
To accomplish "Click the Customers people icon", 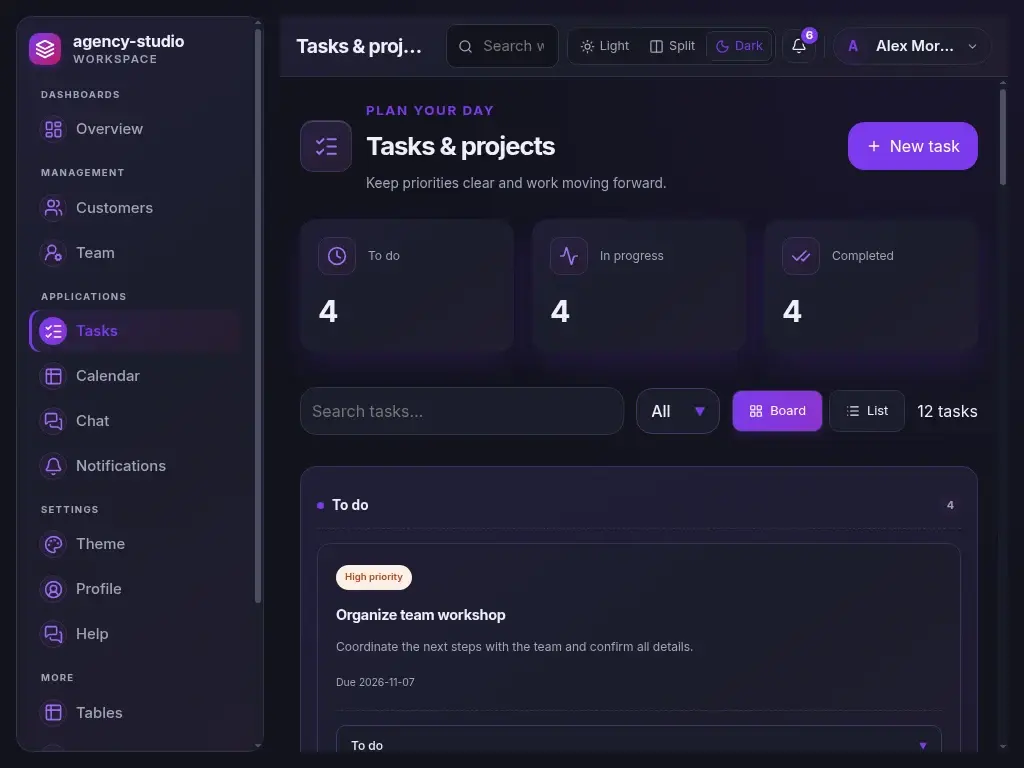I will 54,208.
